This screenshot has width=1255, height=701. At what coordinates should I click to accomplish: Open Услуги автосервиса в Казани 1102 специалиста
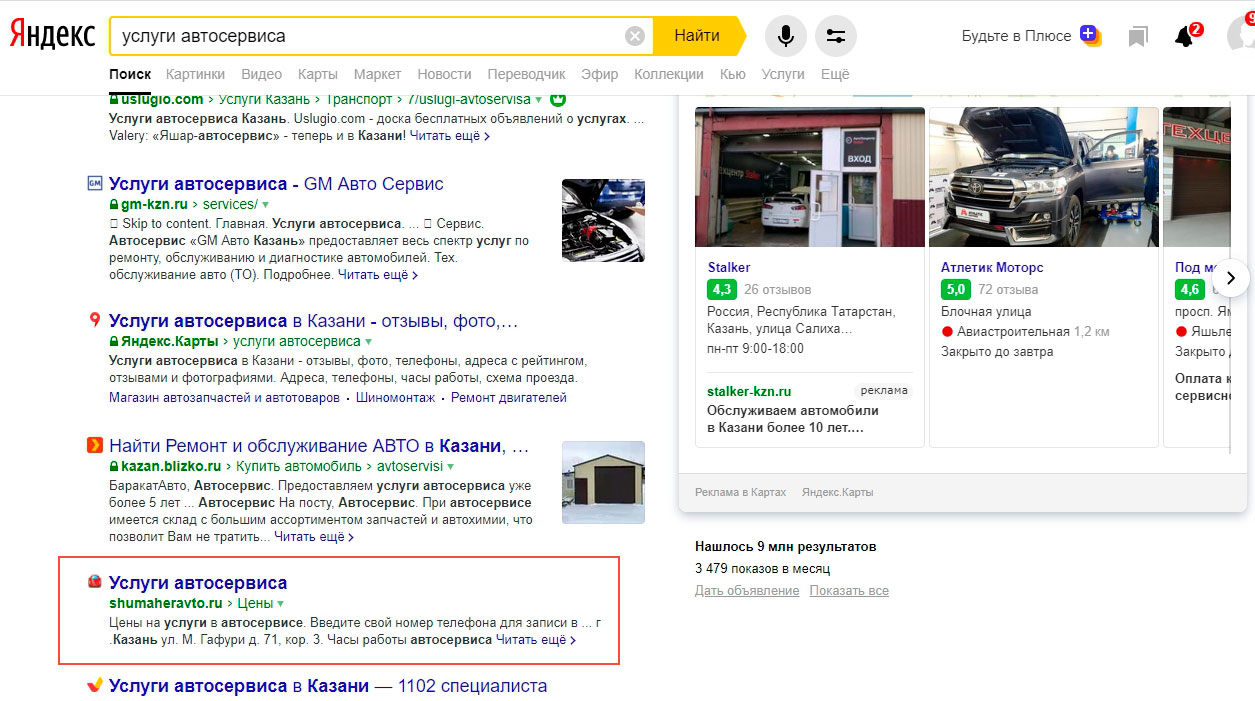coord(328,686)
